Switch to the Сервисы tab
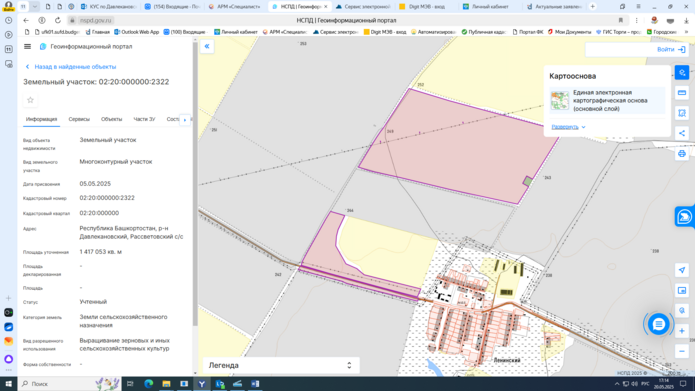 tap(79, 119)
